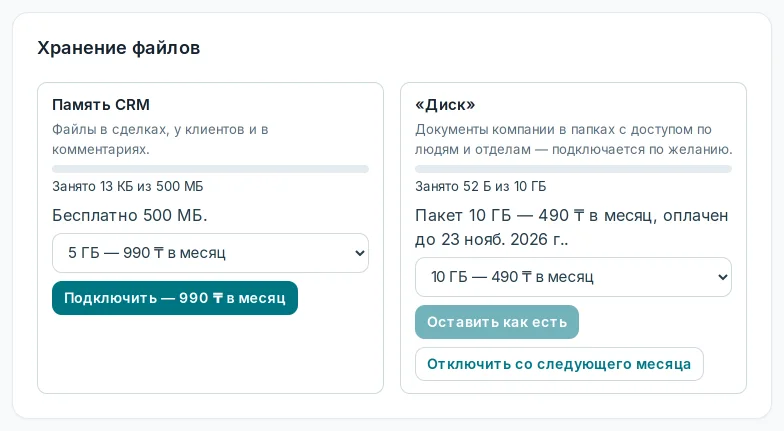This screenshot has height=431, width=784.
Task: Click the Память CRM usage progress bar
Action: 210,169
